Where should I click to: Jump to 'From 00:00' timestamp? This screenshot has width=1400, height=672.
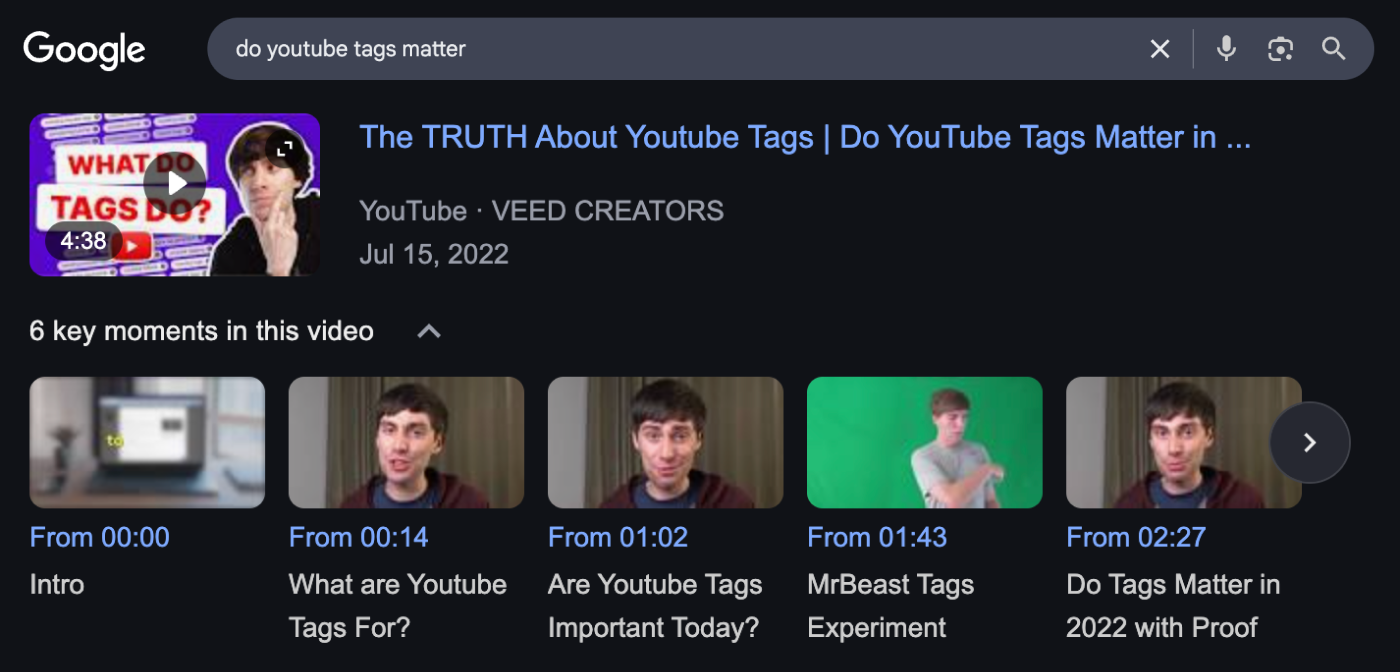tap(100, 538)
